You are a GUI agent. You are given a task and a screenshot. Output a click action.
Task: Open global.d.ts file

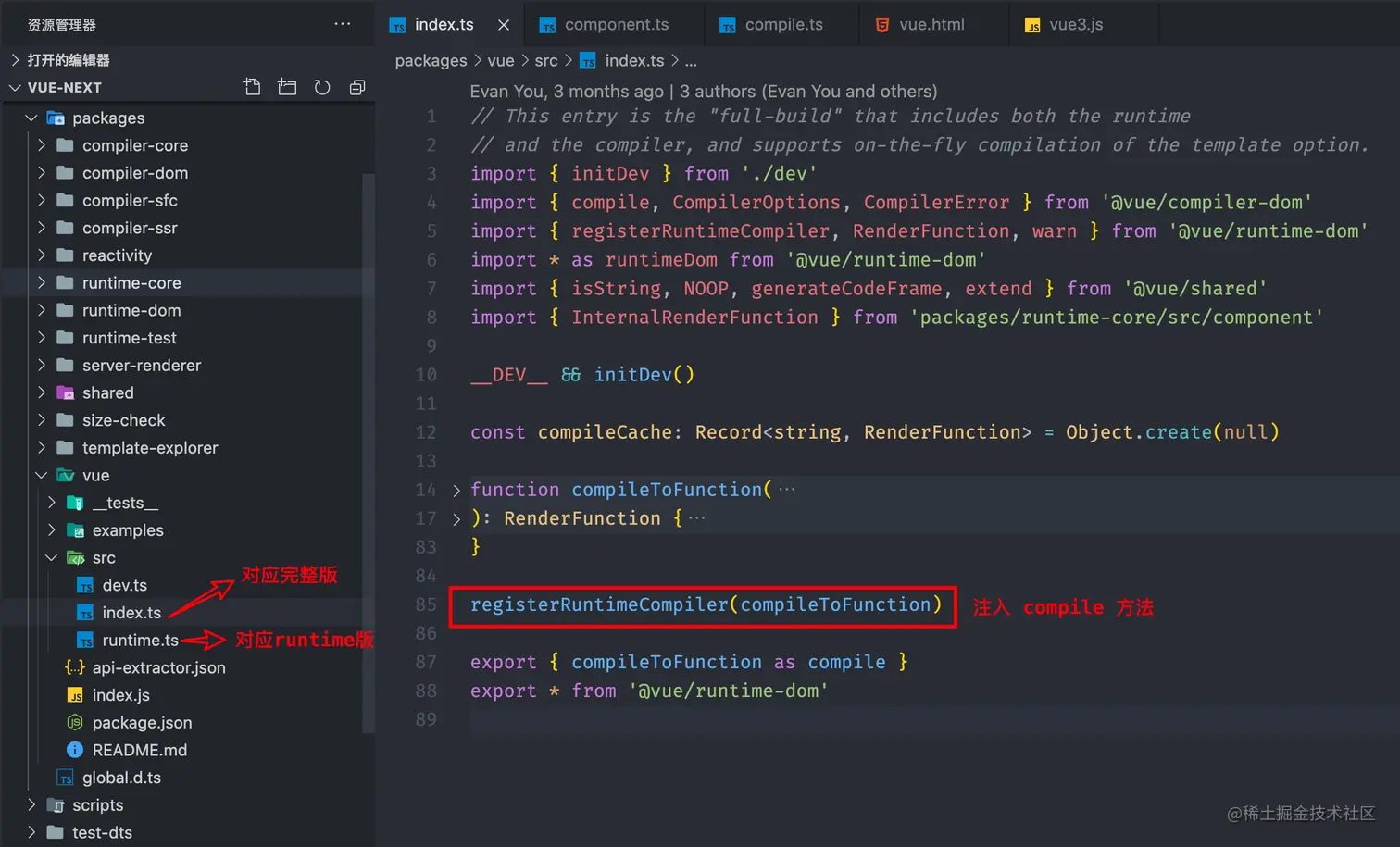[x=121, y=778]
